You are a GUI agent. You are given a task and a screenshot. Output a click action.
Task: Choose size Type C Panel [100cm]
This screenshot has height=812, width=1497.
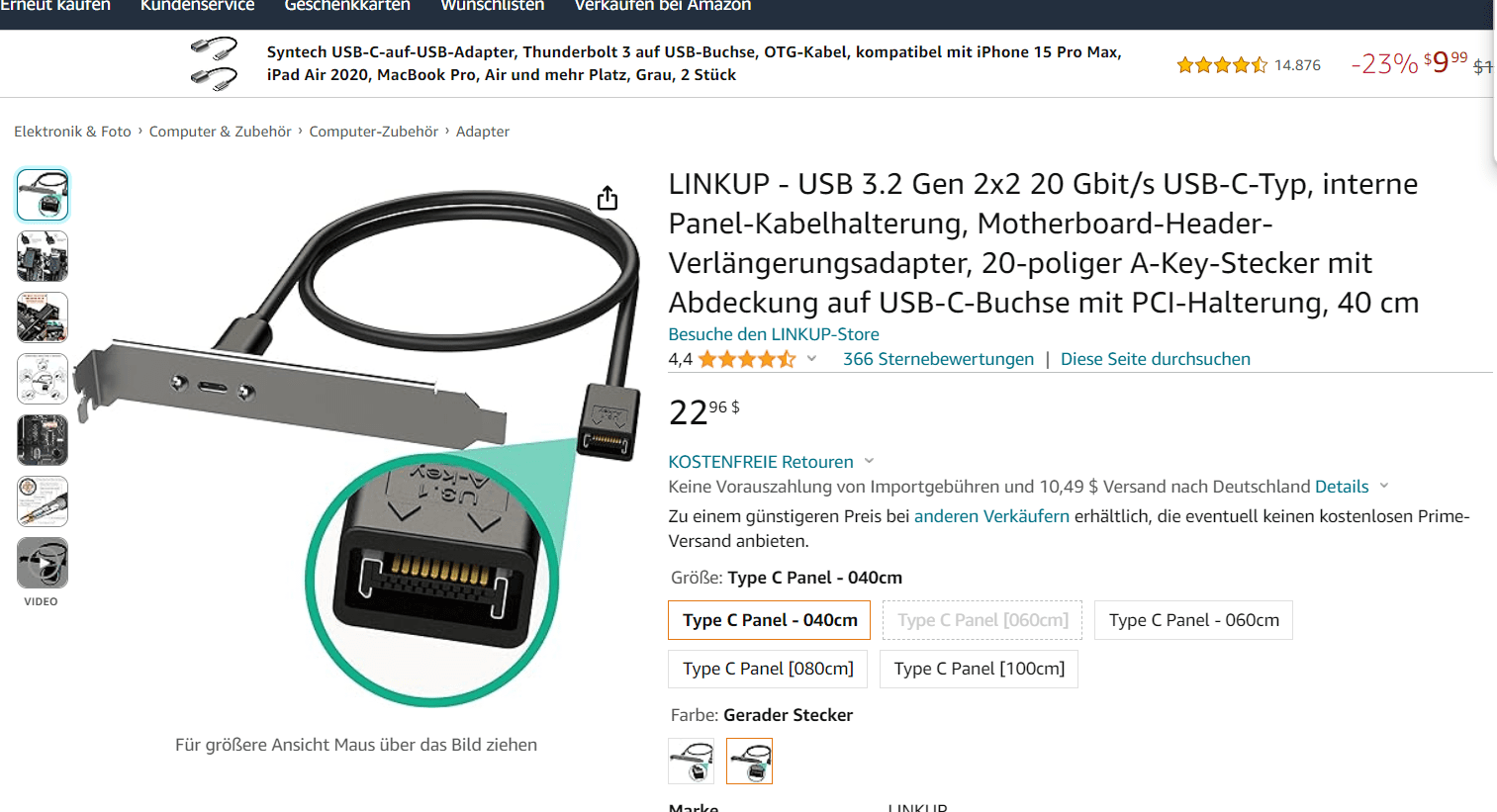pyautogui.click(x=979, y=669)
